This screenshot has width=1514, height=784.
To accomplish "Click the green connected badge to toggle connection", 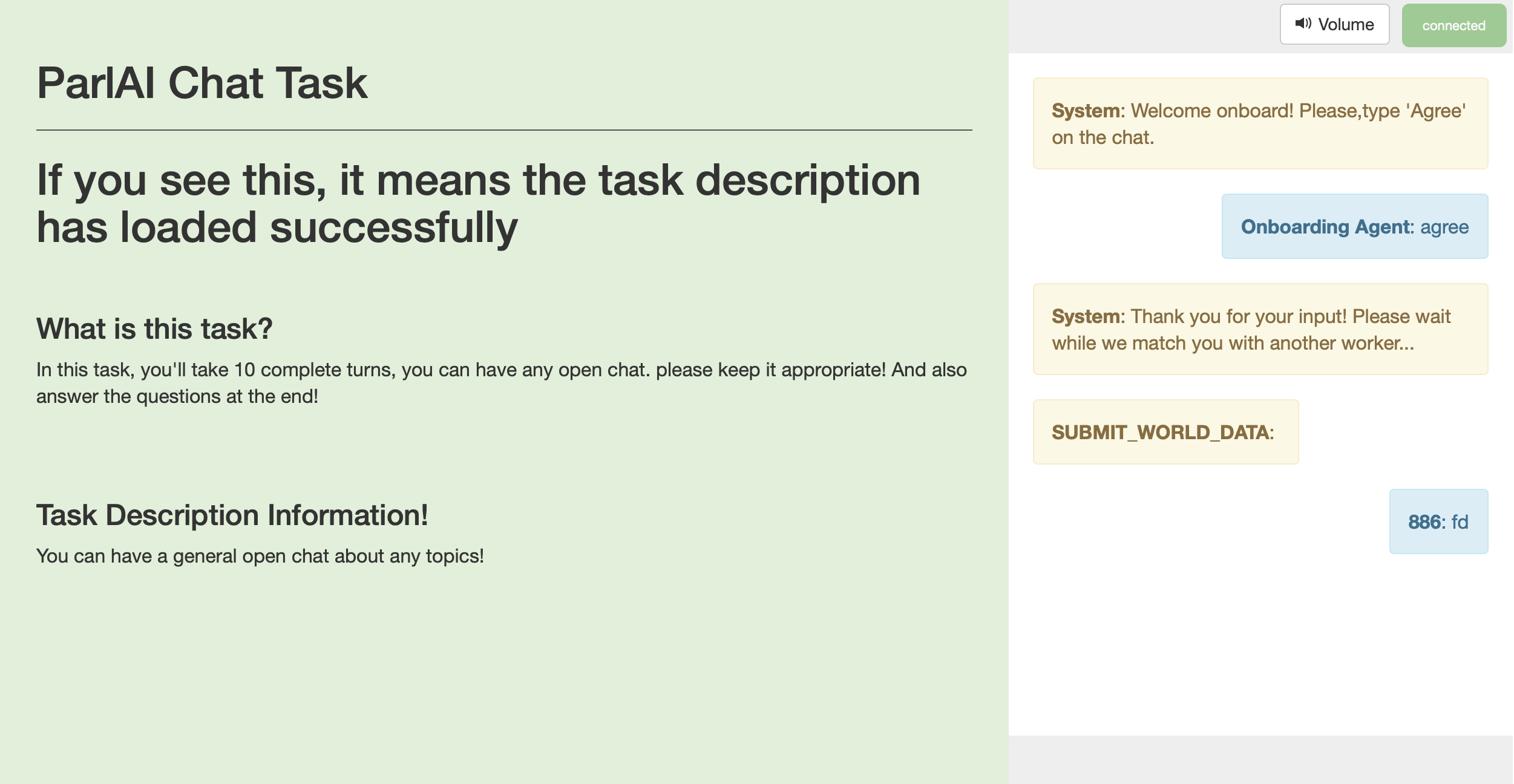I will point(1454,25).
